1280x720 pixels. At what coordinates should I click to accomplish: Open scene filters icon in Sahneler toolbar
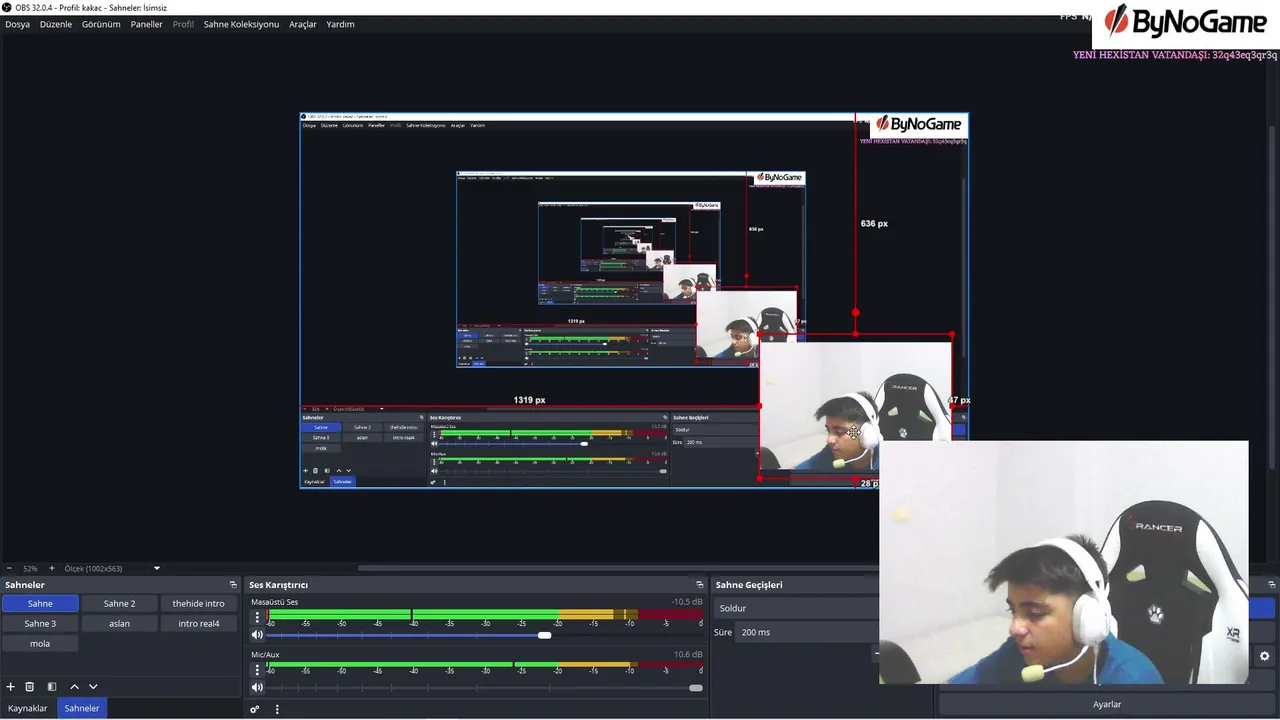[52, 687]
